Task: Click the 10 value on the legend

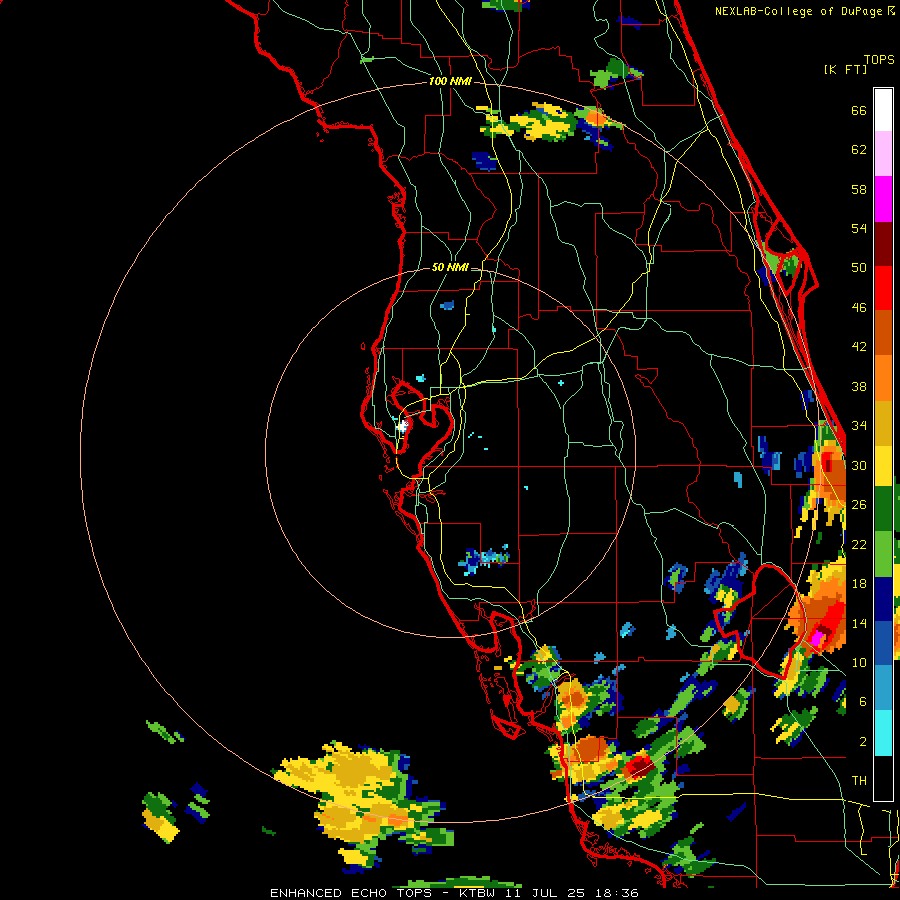Action: [x=859, y=662]
